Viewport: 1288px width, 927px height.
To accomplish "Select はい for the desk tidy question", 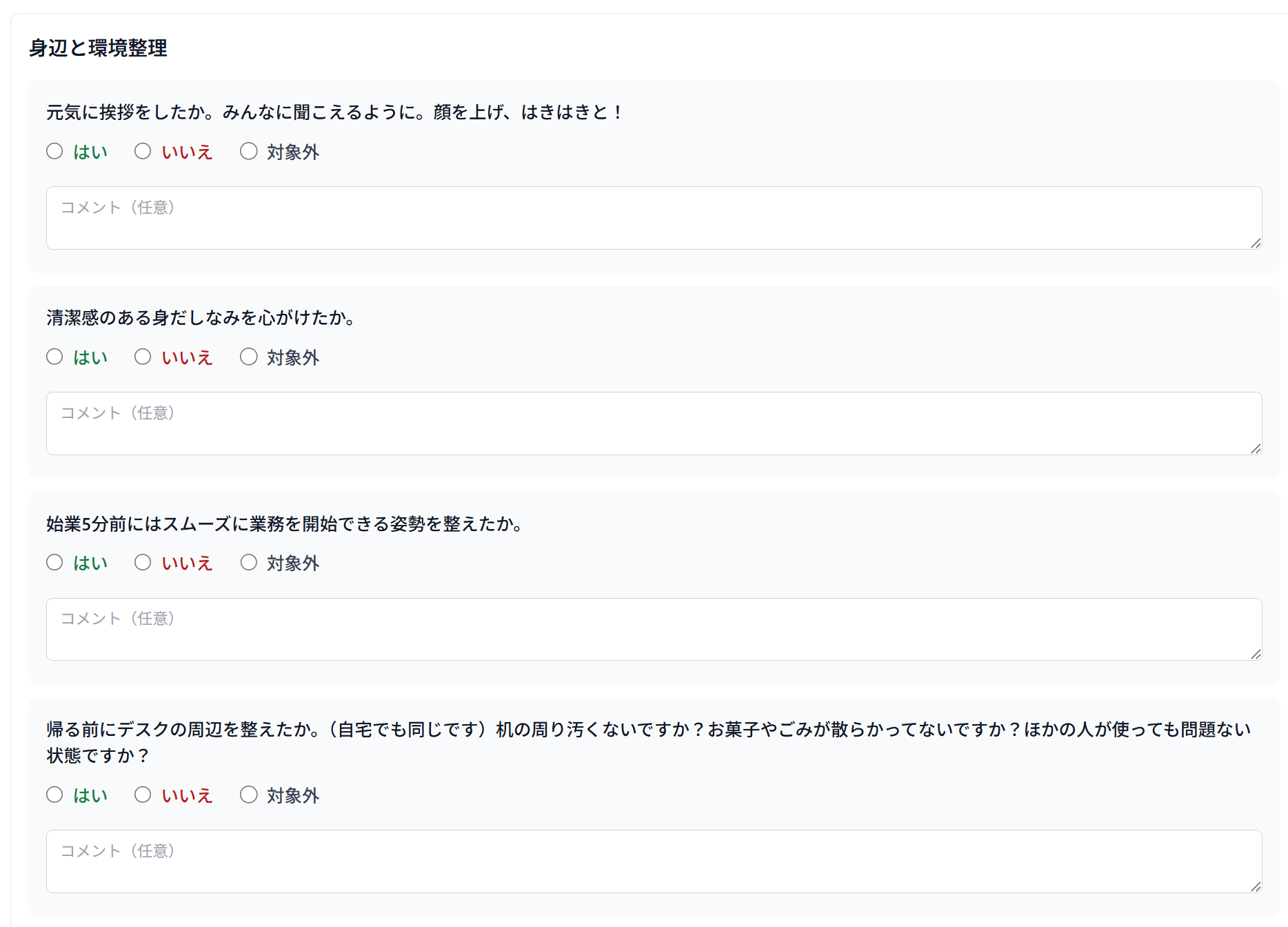I will [x=54, y=795].
